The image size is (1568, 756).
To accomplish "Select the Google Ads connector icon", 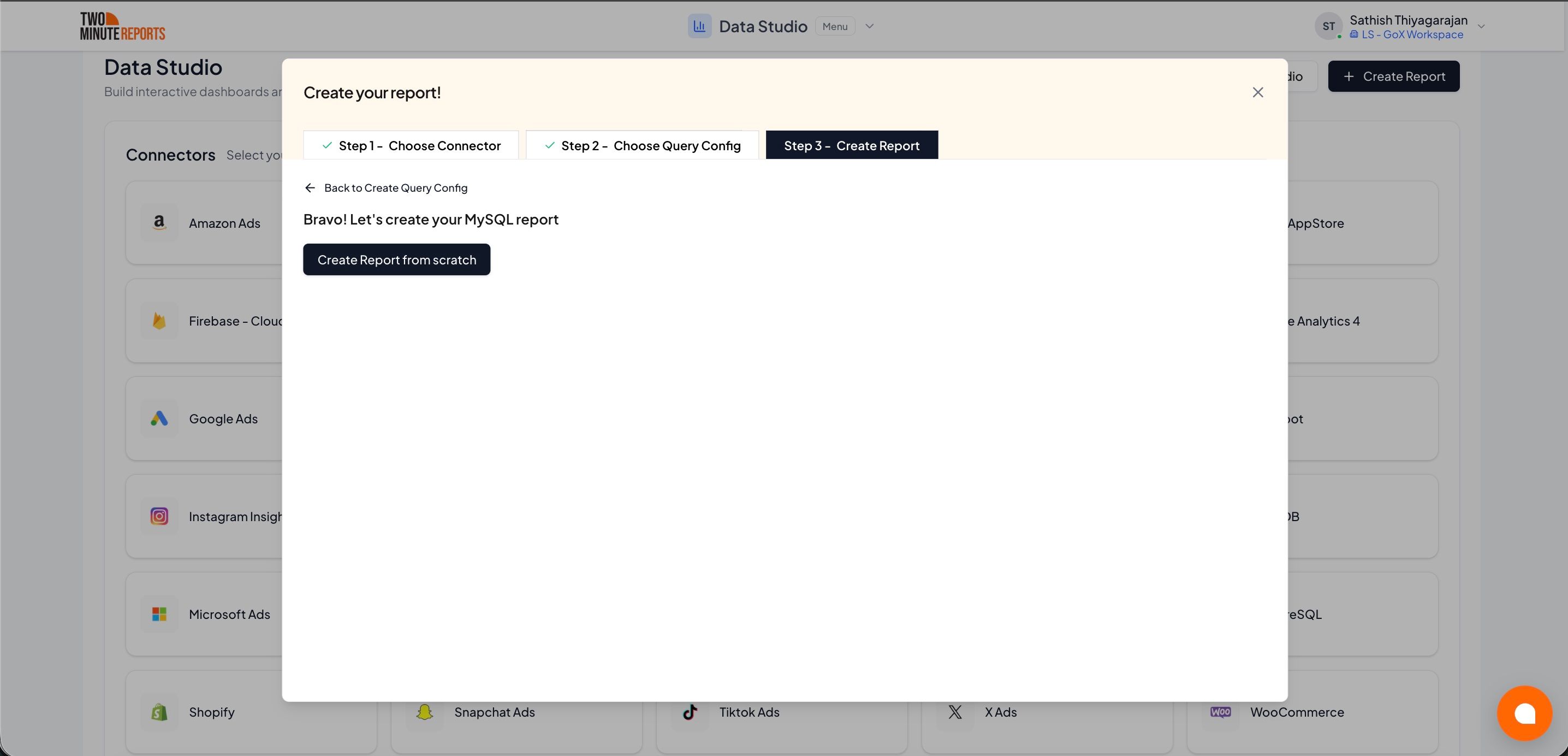I will click(159, 418).
